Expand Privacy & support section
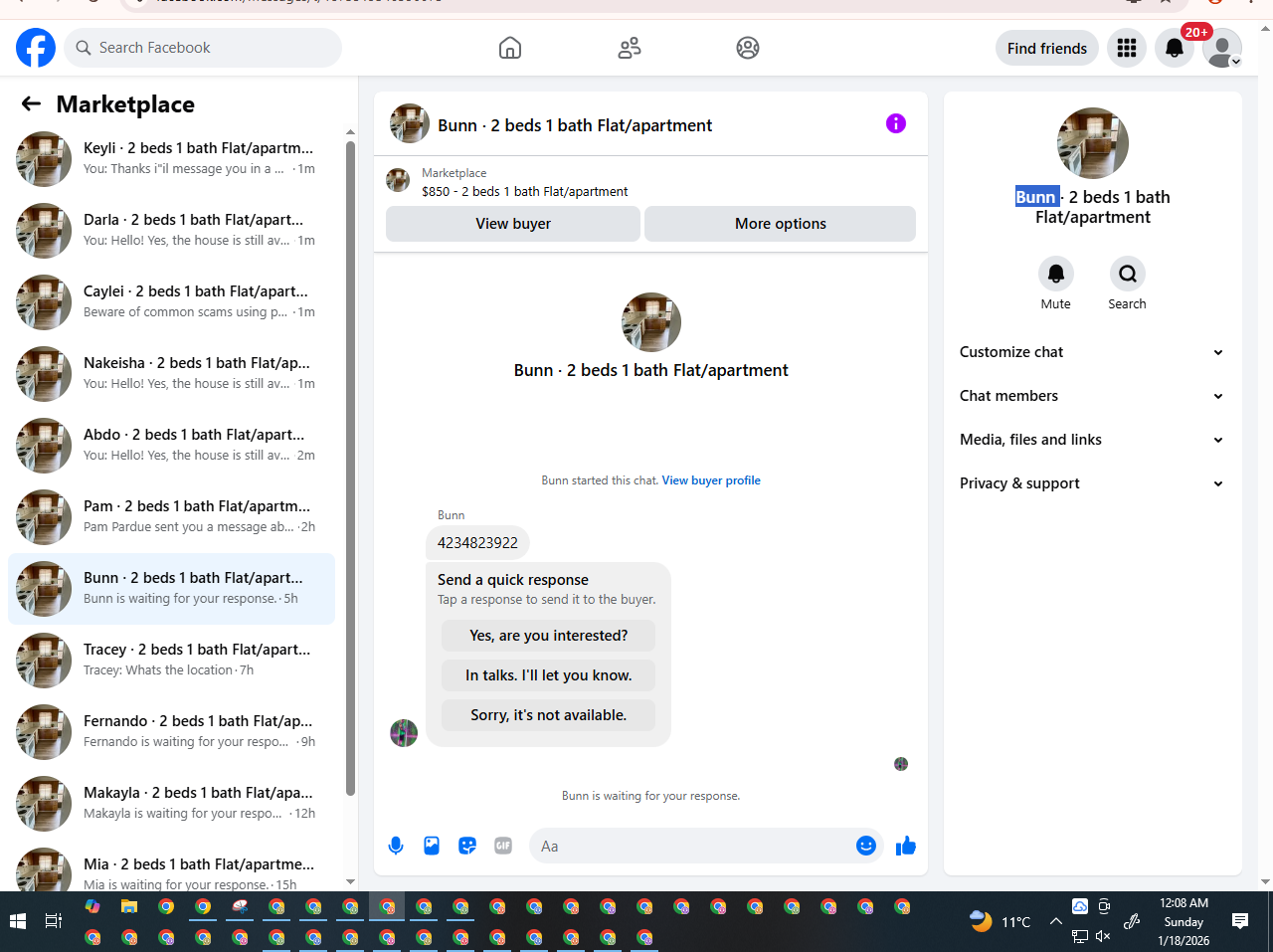1273x952 pixels. (x=1092, y=483)
